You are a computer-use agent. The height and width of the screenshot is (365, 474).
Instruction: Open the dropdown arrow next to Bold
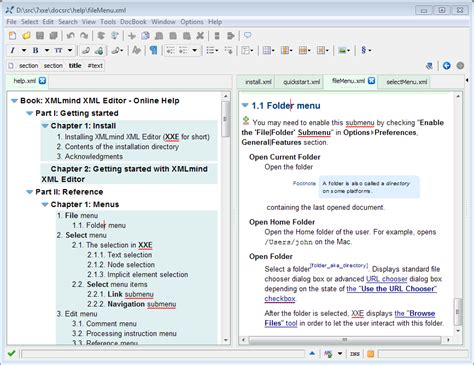[47, 50]
